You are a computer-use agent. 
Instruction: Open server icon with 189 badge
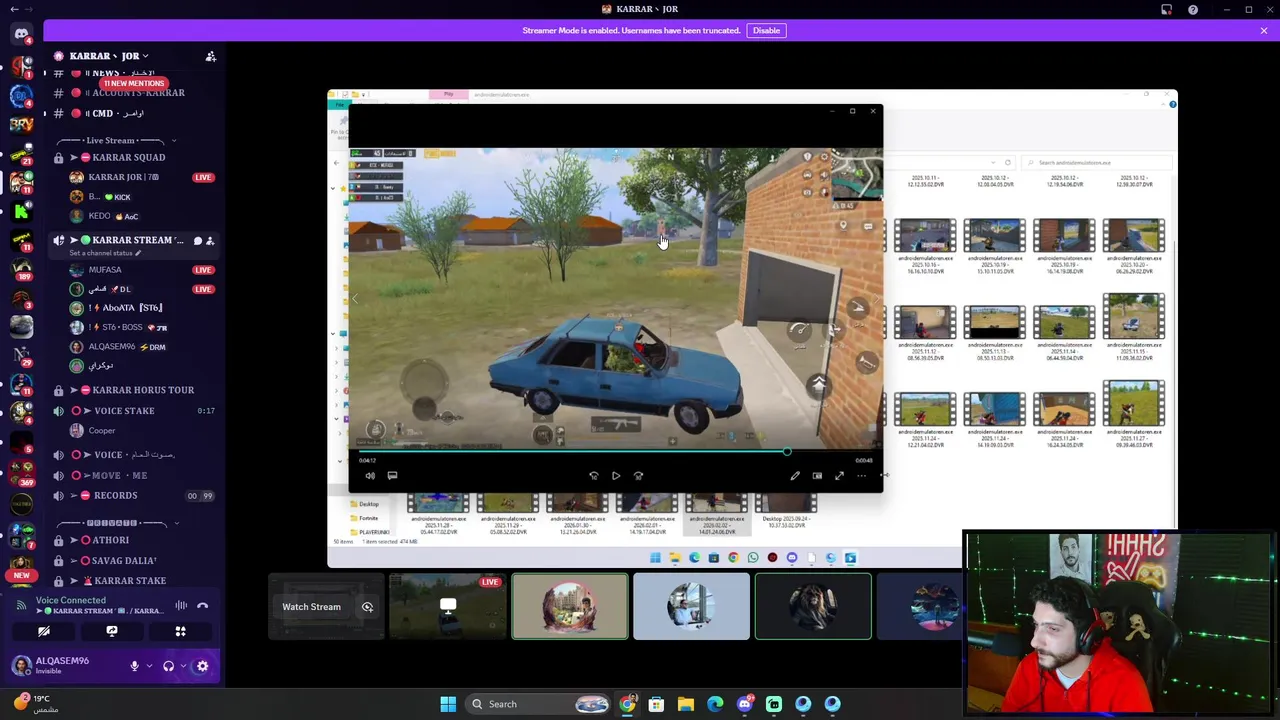click(21, 268)
